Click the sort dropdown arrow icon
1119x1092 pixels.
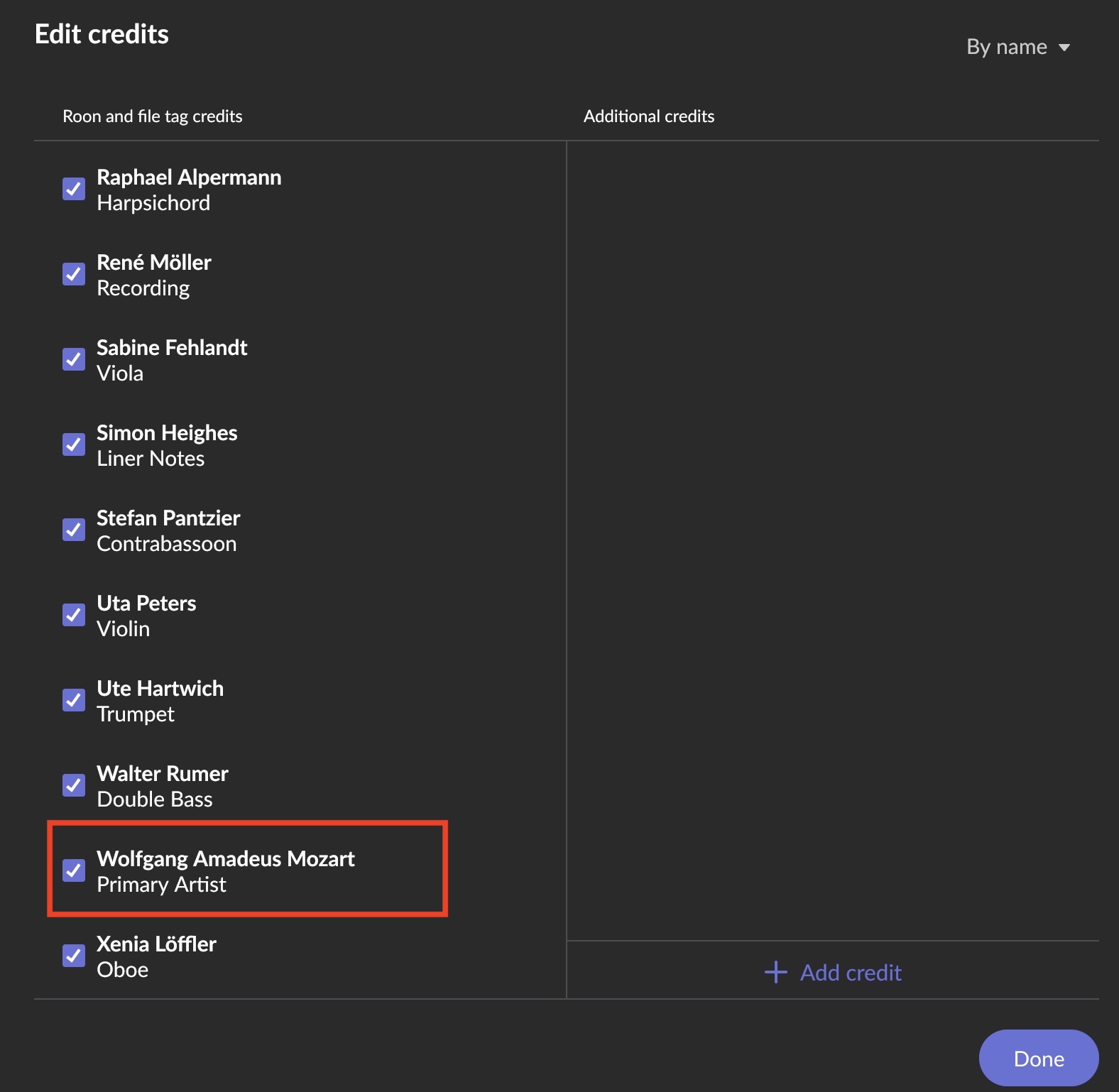pos(1064,48)
